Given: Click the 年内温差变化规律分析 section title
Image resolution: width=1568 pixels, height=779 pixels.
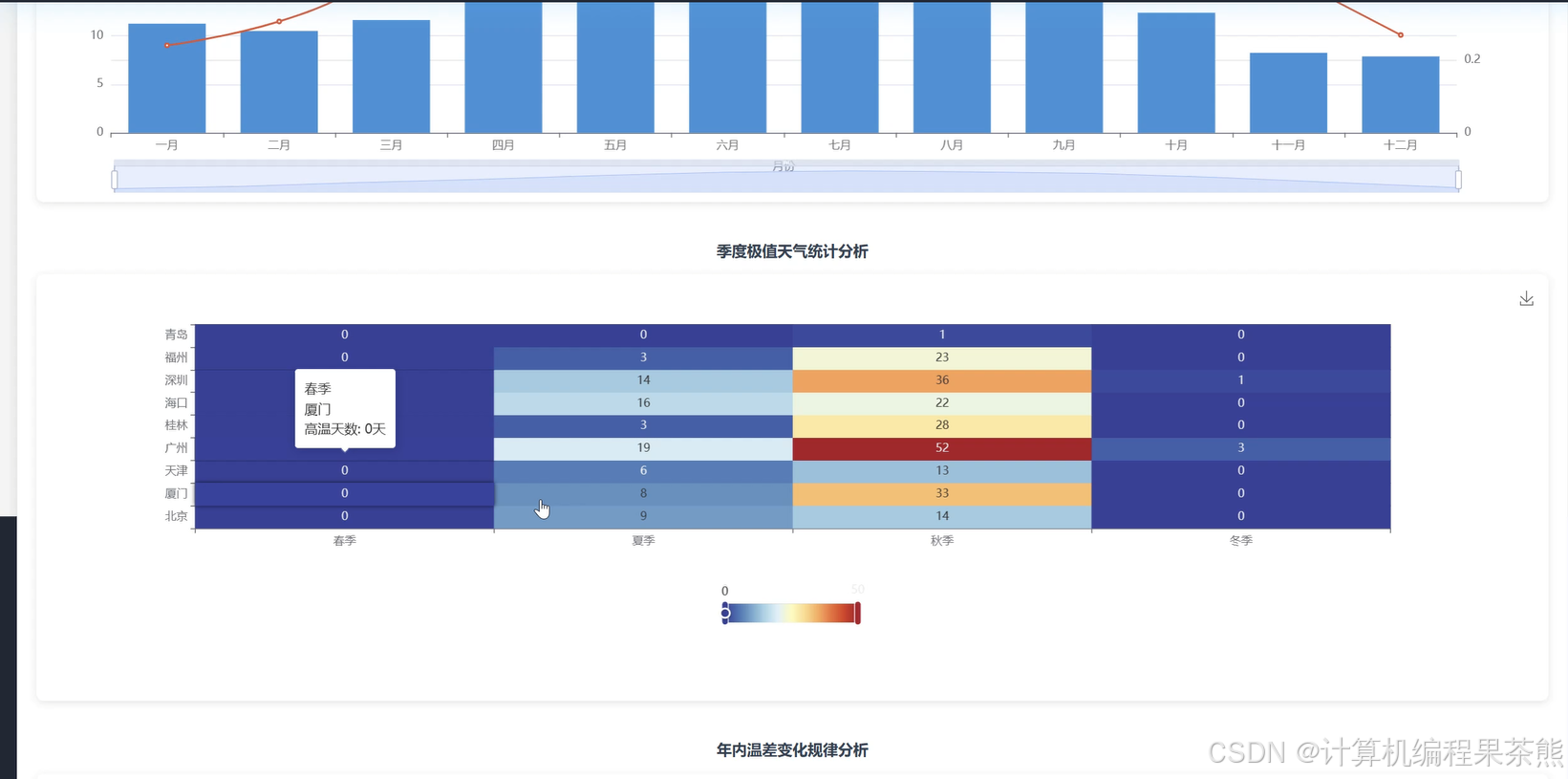Looking at the screenshot, I should [x=792, y=750].
